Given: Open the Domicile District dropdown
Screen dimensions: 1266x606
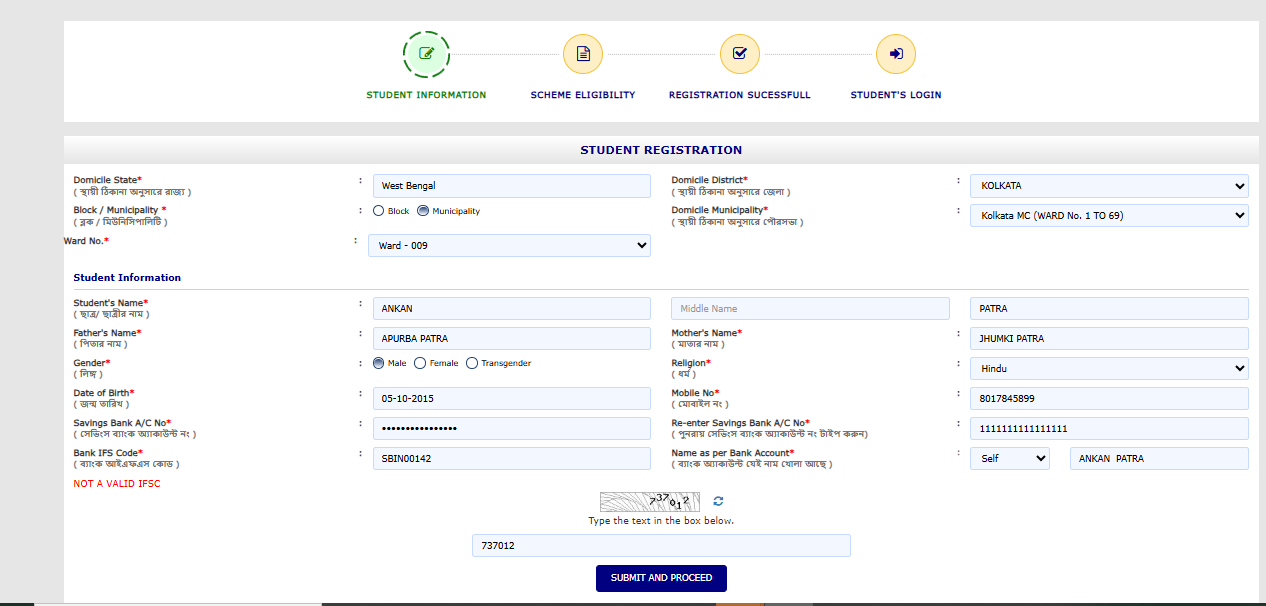Looking at the screenshot, I should 1109,186.
